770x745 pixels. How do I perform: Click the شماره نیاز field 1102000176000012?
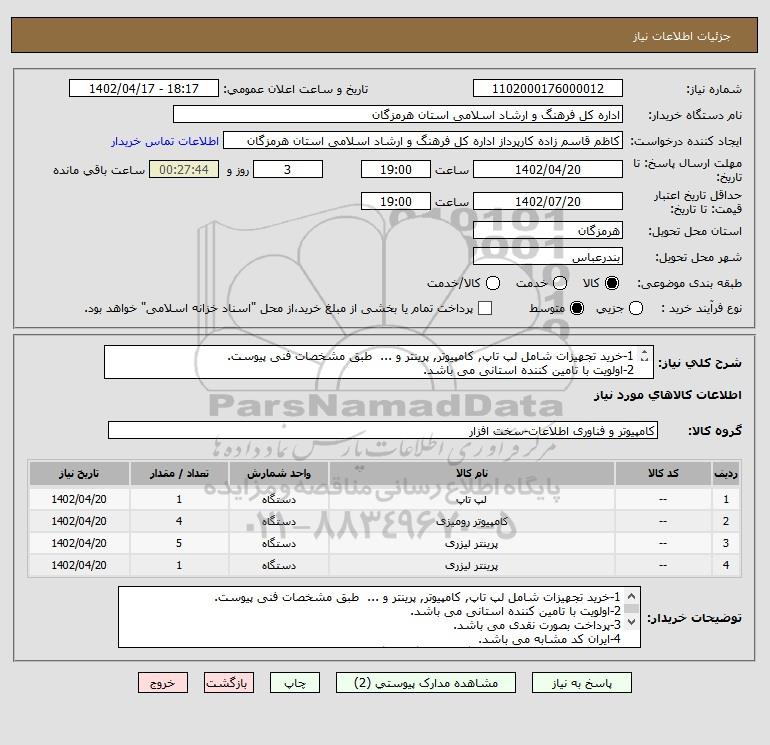[548, 89]
